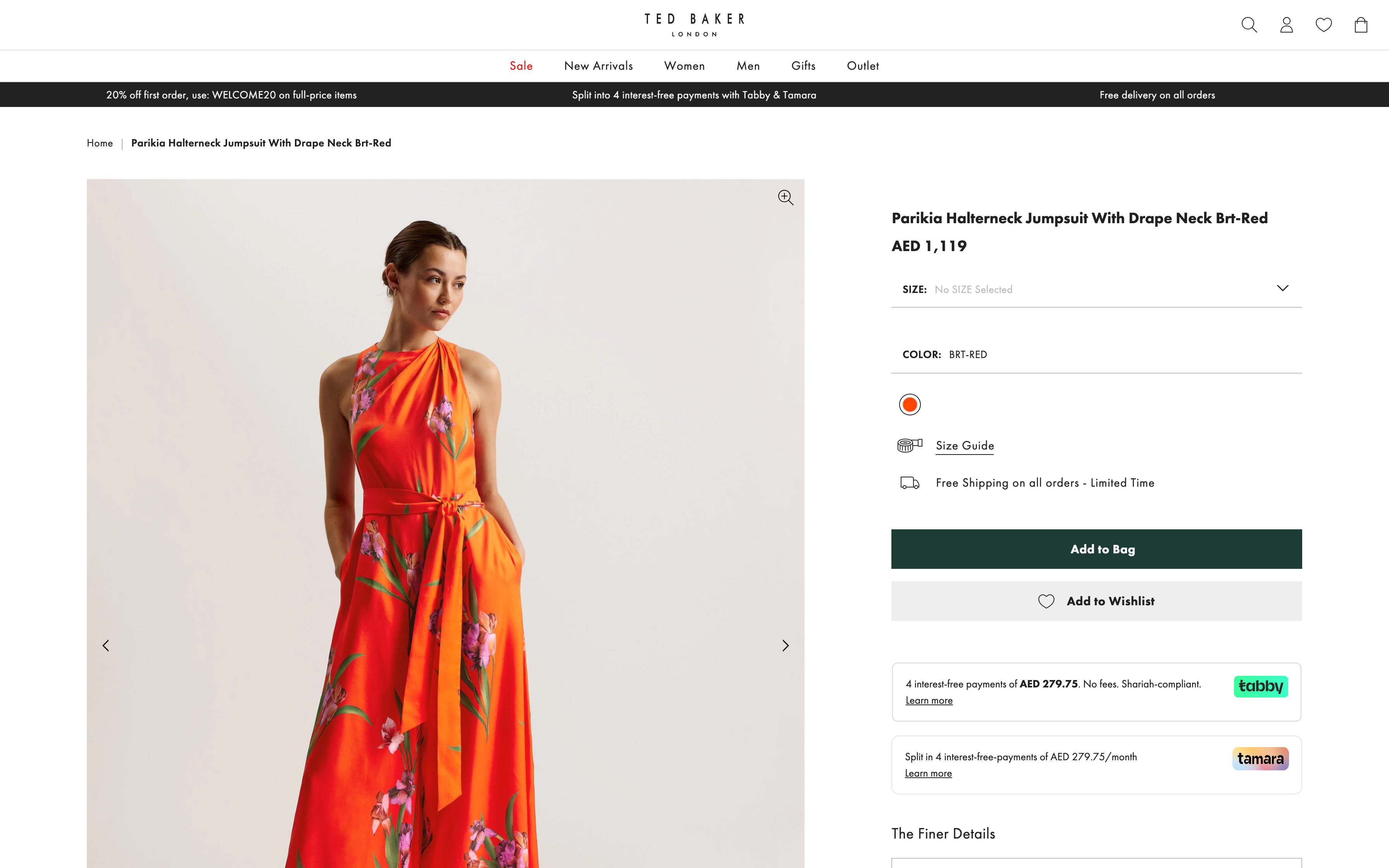Collapse the size chevron arrow
1389x868 pixels.
(1283, 288)
